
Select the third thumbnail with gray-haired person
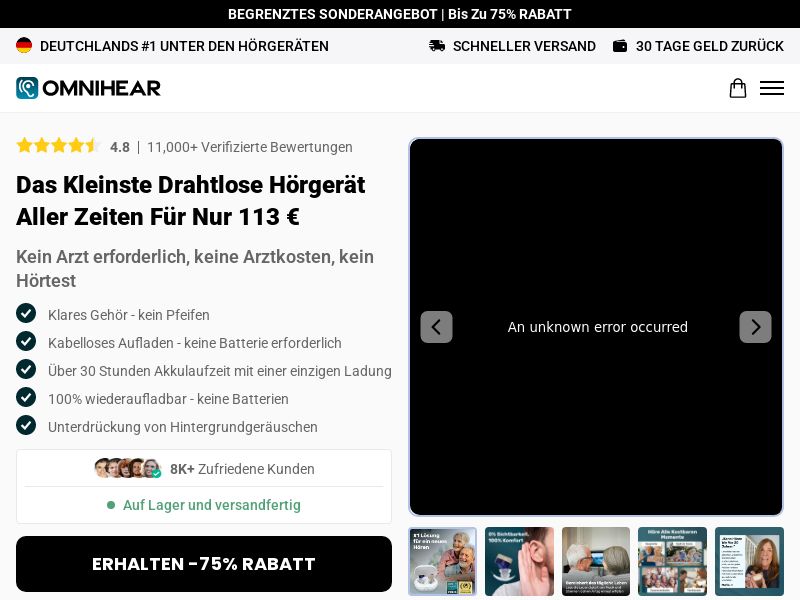(596, 561)
